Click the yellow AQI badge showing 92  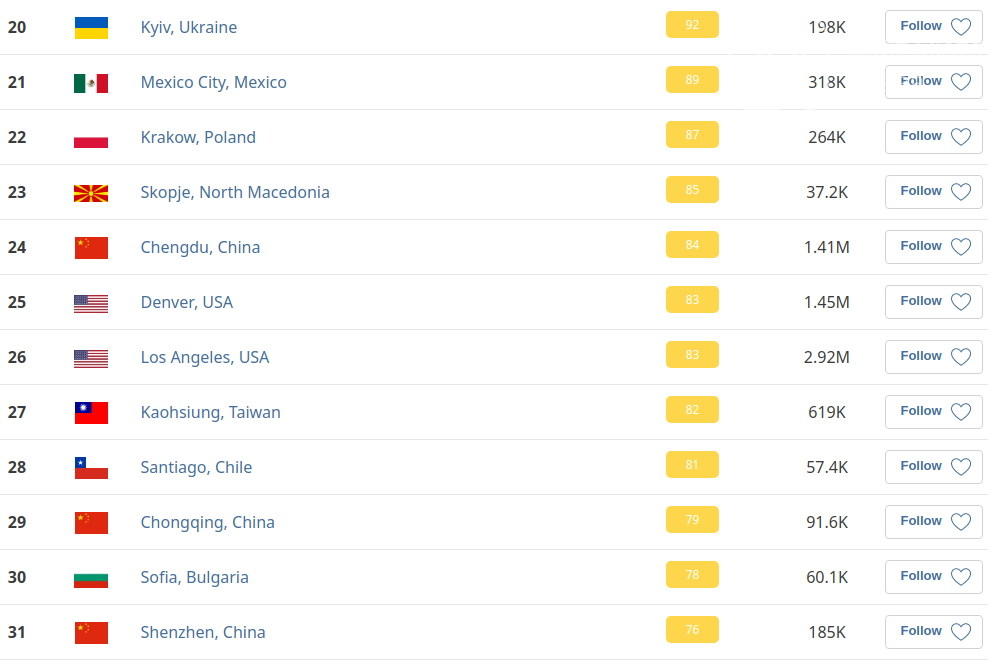pyautogui.click(x=692, y=25)
